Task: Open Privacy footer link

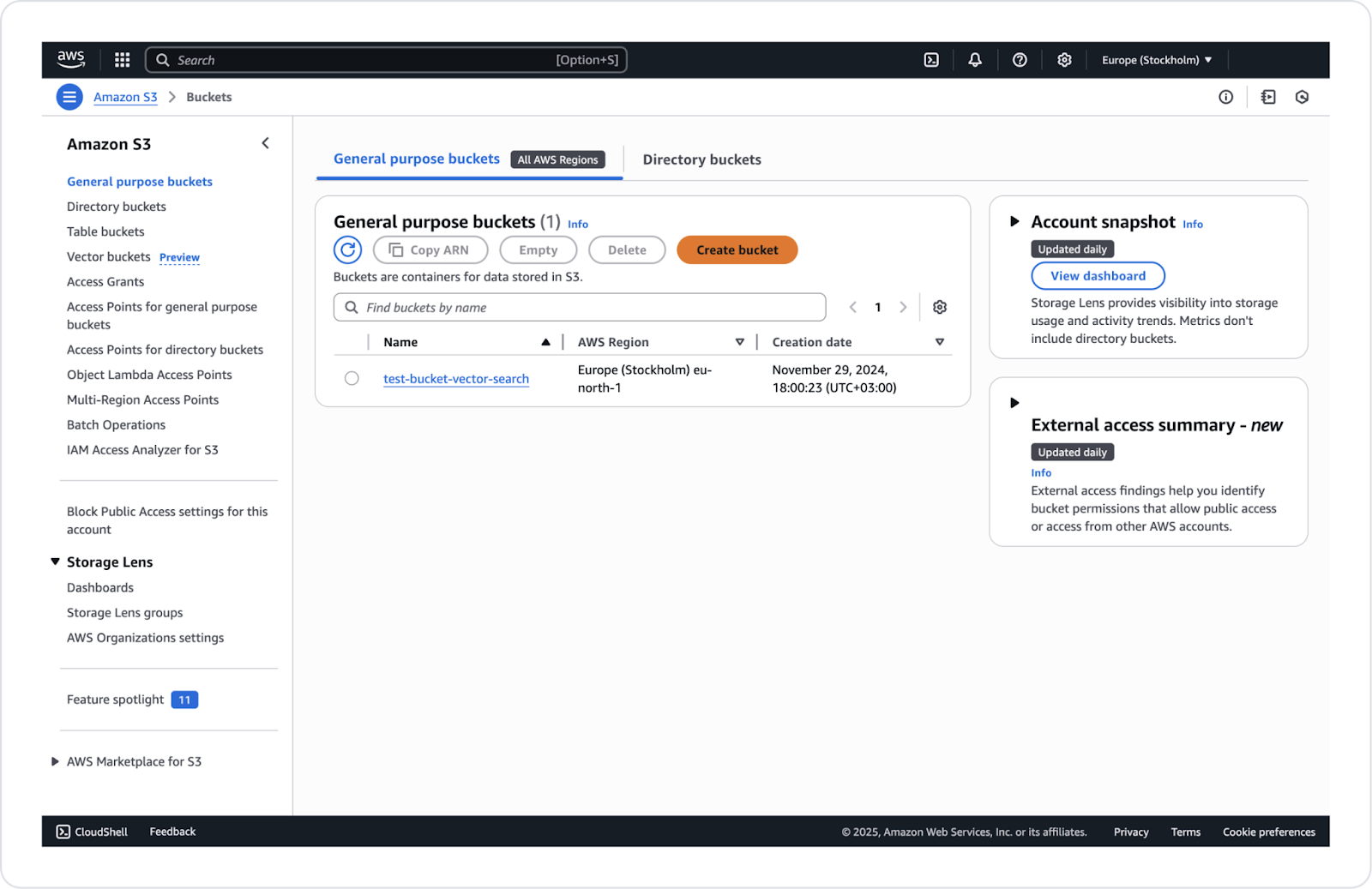Action: pyautogui.click(x=1131, y=832)
